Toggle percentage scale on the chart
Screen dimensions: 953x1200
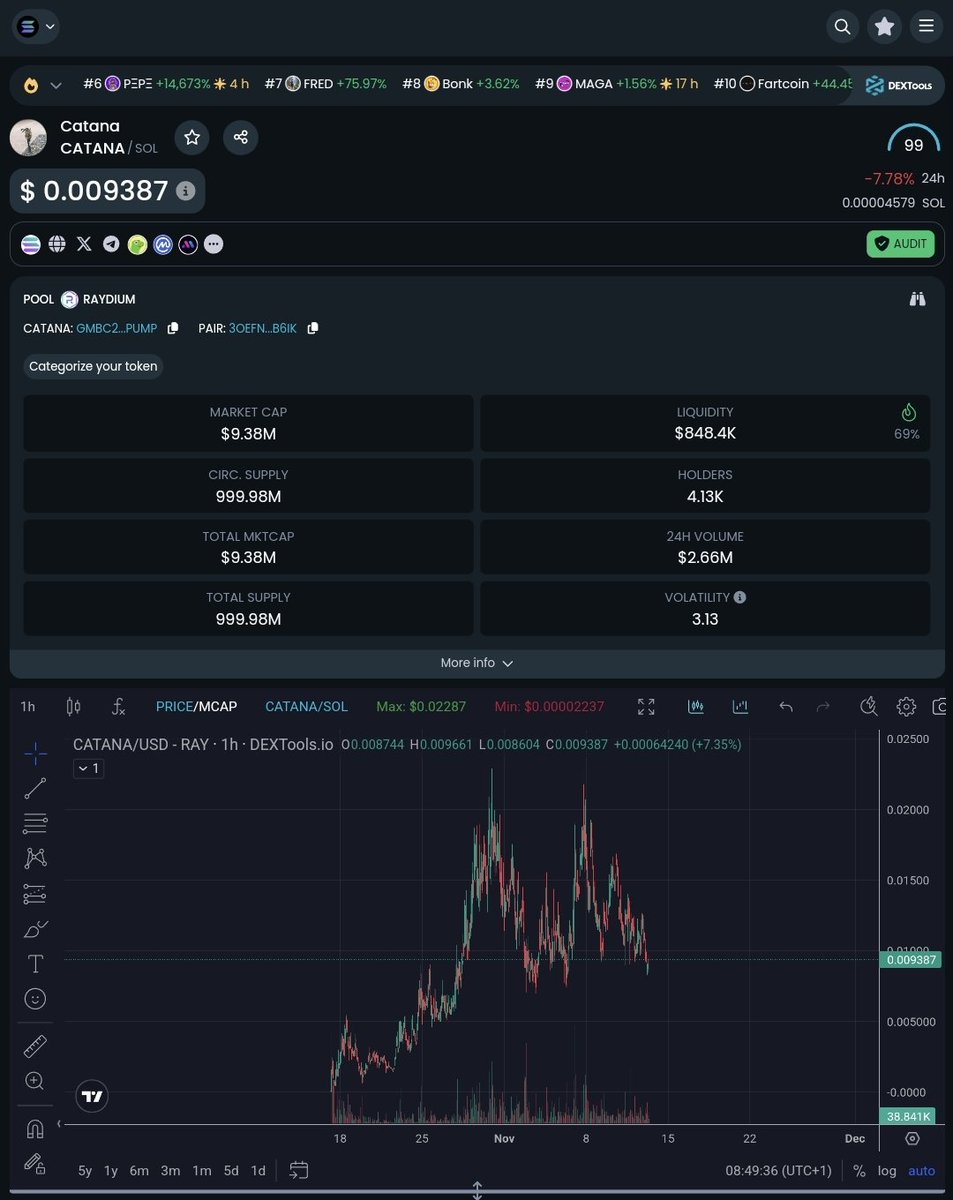pyautogui.click(x=858, y=1170)
